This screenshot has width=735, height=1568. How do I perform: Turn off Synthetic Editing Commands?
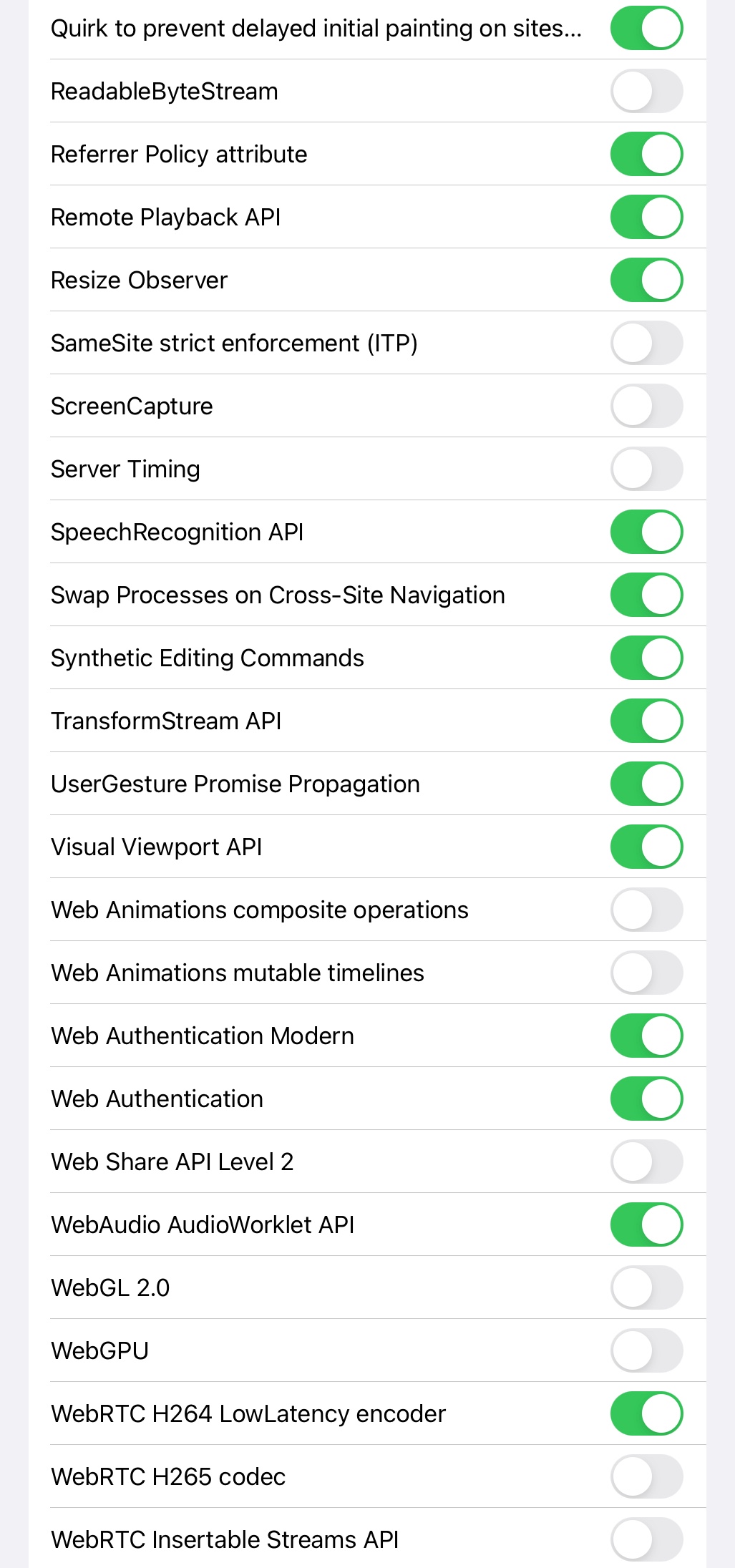point(646,658)
